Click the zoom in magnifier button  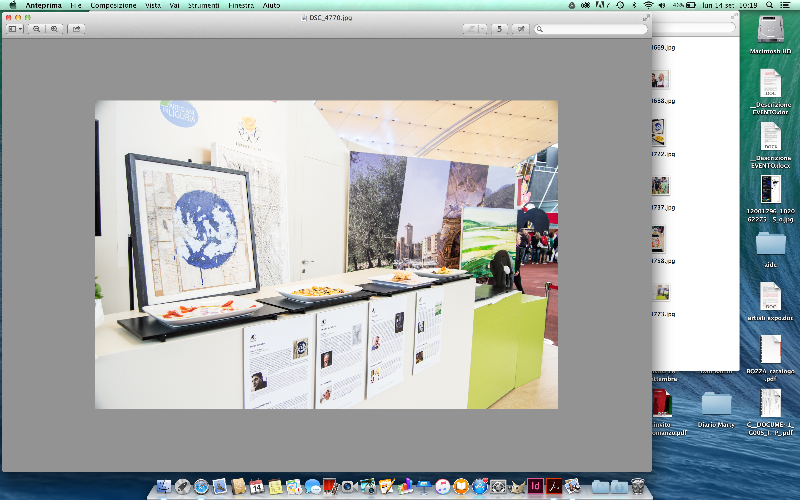pos(54,29)
